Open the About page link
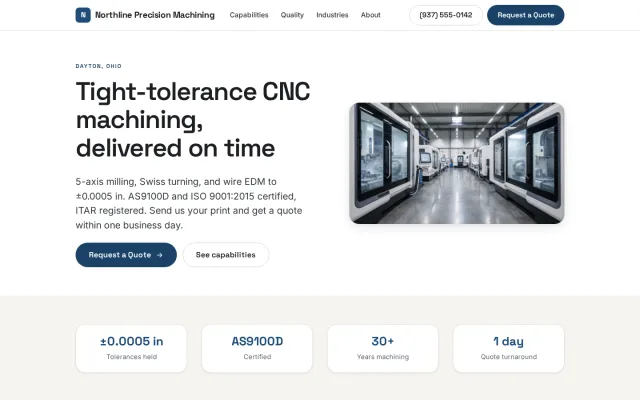Screen dimensions: 640x400 coord(371,15)
